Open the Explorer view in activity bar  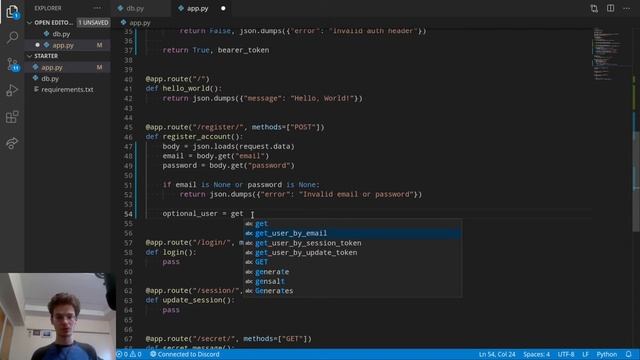click(x=12, y=12)
